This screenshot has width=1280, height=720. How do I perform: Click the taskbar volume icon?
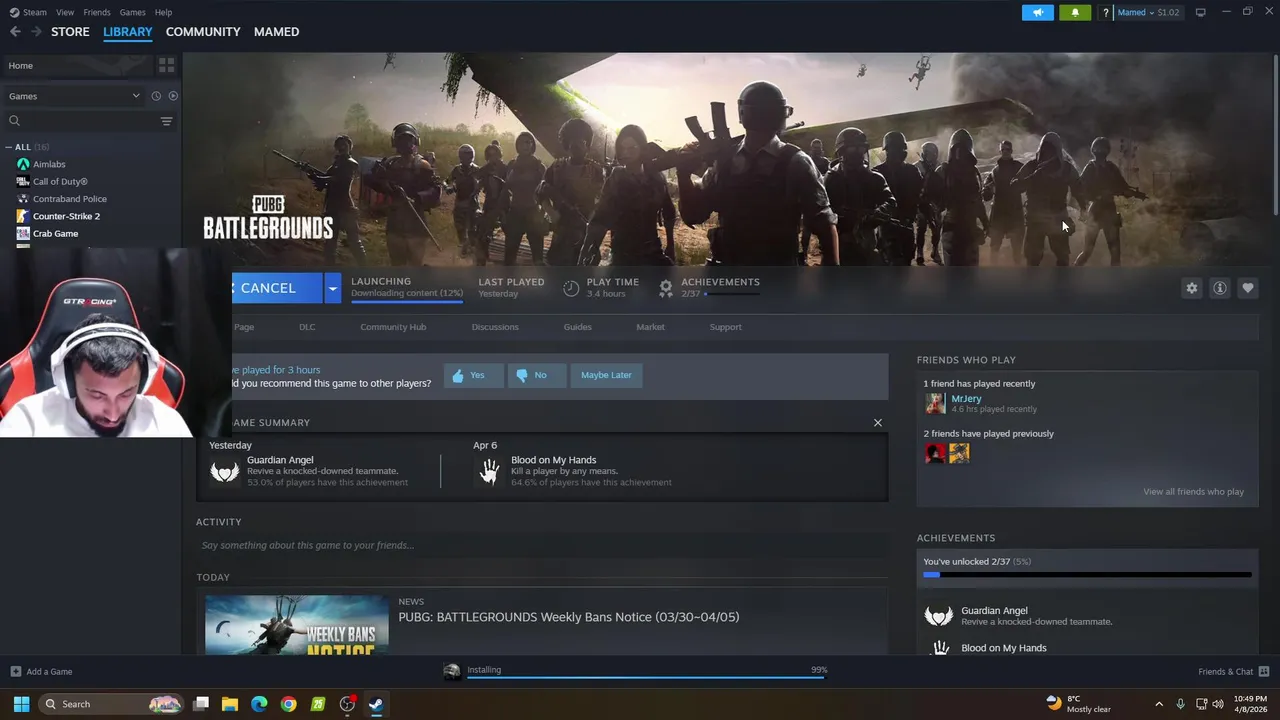(x=1218, y=704)
